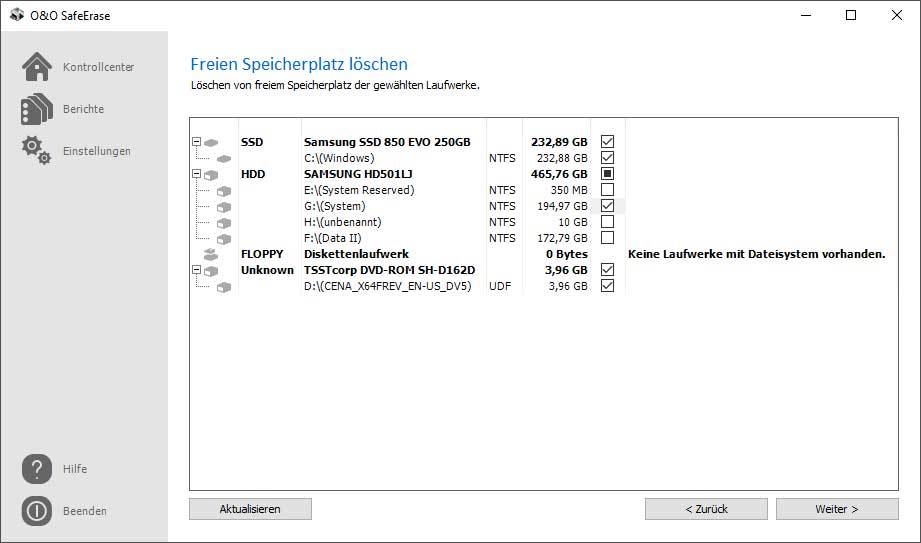Viewport: 921px width, 543px height.
Task: Open Hilfe from the sidebar
Action: click(x=75, y=469)
